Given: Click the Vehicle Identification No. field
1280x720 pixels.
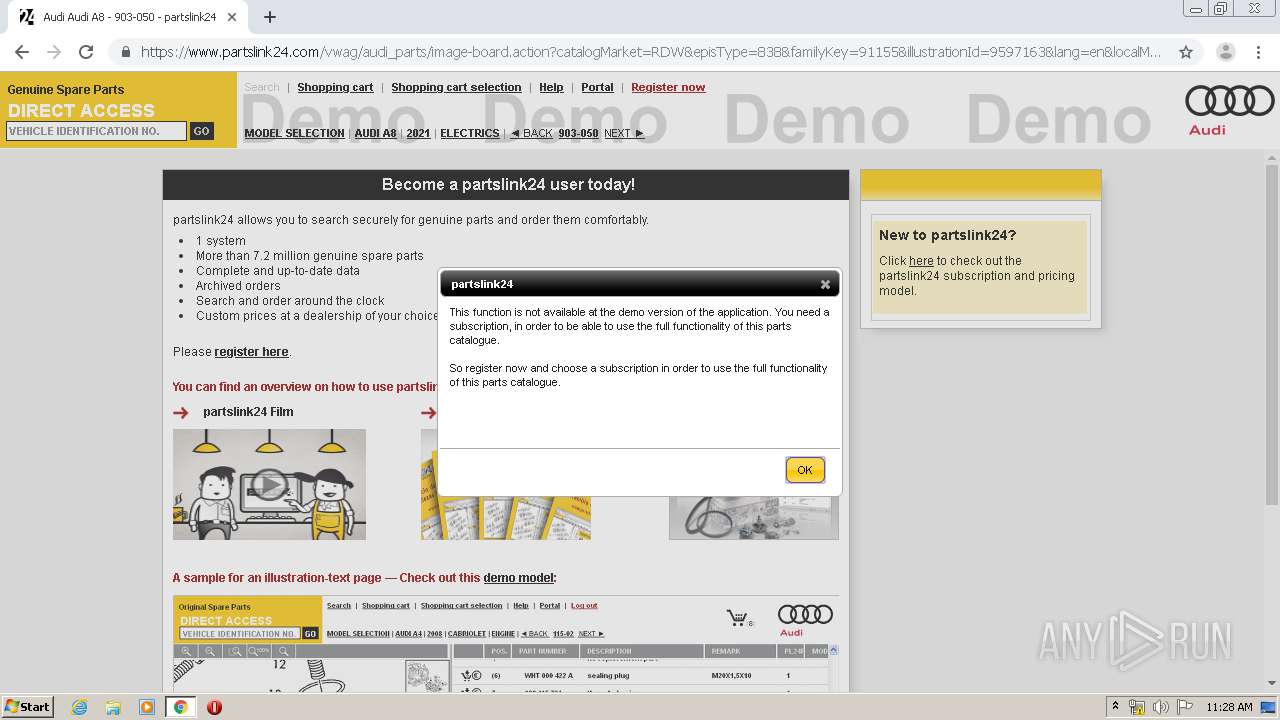Looking at the screenshot, I should pyautogui.click(x=96, y=131).
